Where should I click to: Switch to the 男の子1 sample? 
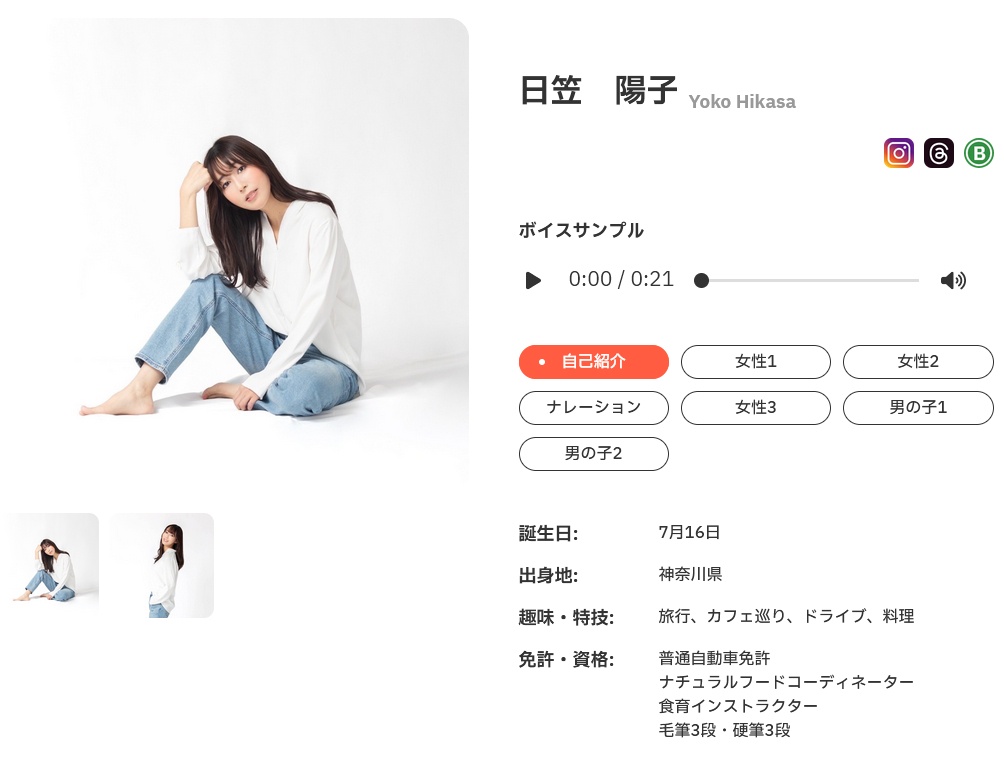click(x=918, y=407)
